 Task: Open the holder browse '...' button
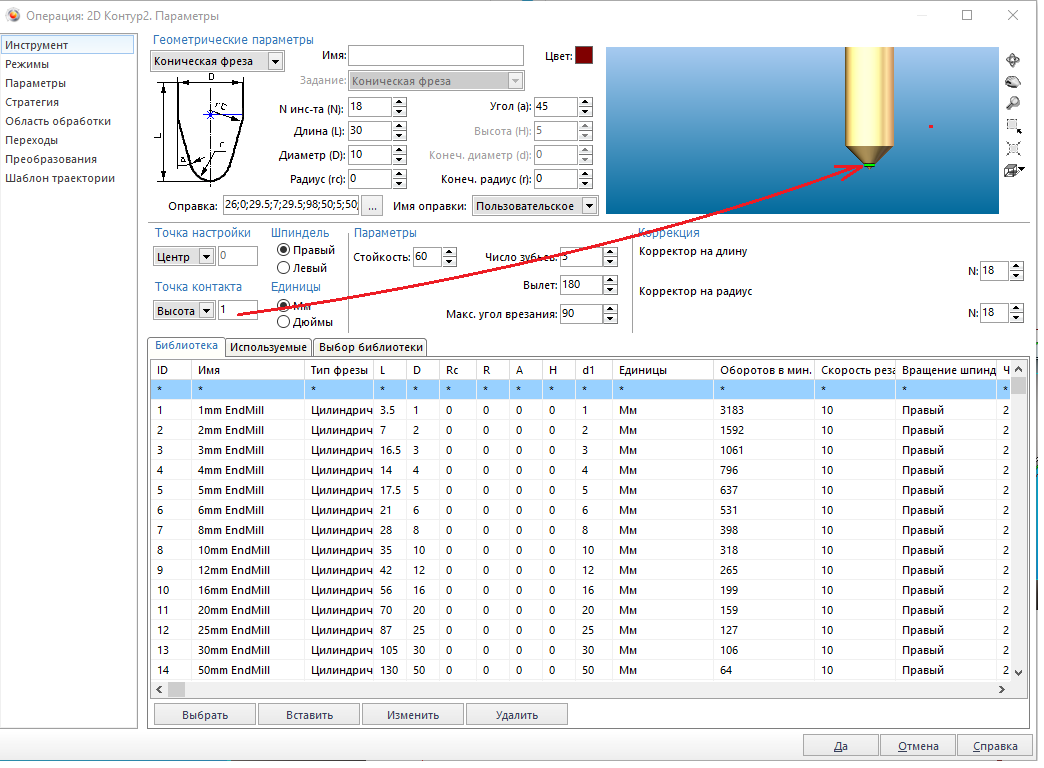pyautogui.click(x=372, y=206)
